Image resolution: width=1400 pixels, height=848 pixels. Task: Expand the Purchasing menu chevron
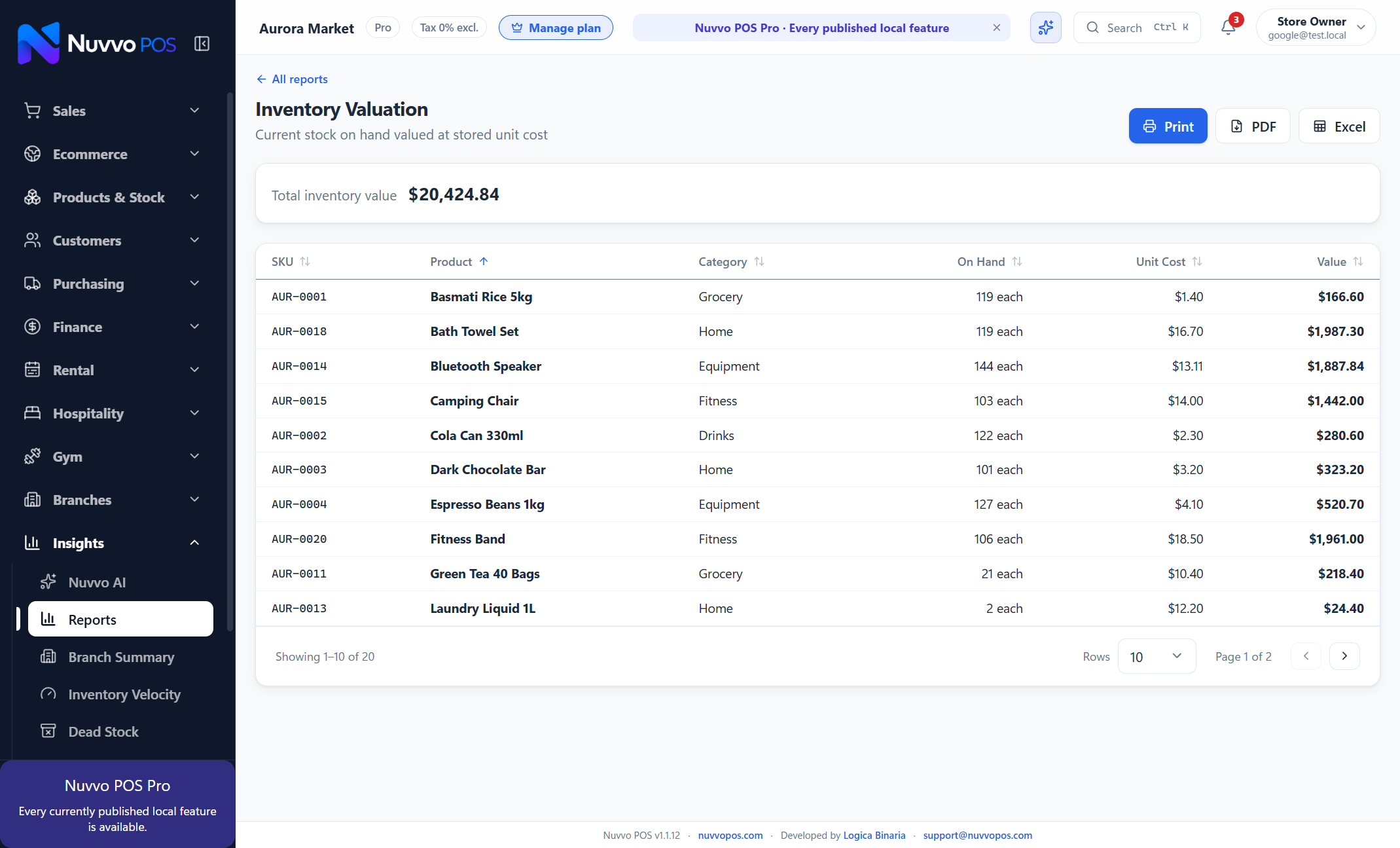194,284
